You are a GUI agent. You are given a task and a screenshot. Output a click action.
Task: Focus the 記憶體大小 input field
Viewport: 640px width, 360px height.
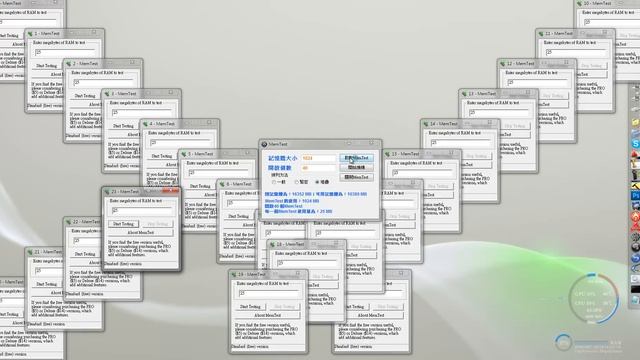(x=318, y=158)
